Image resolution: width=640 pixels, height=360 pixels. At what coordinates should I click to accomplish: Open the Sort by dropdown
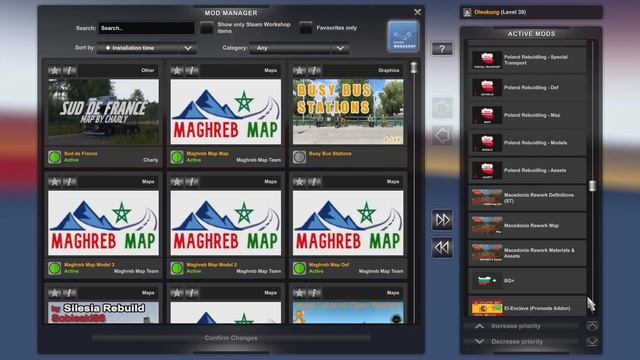point(147,48)
